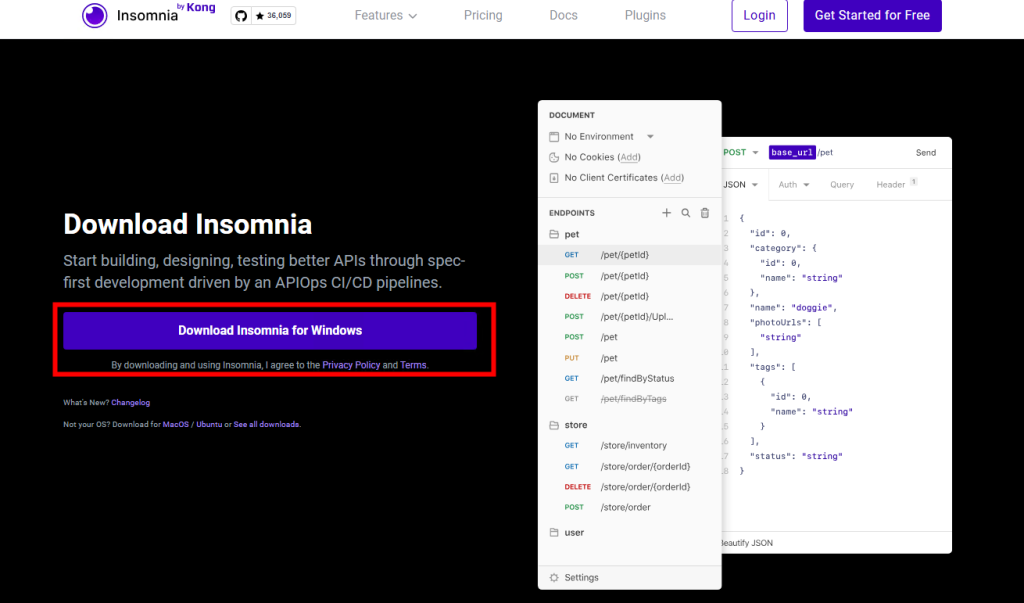Click the 36,059 star count

tap(274, 16)
